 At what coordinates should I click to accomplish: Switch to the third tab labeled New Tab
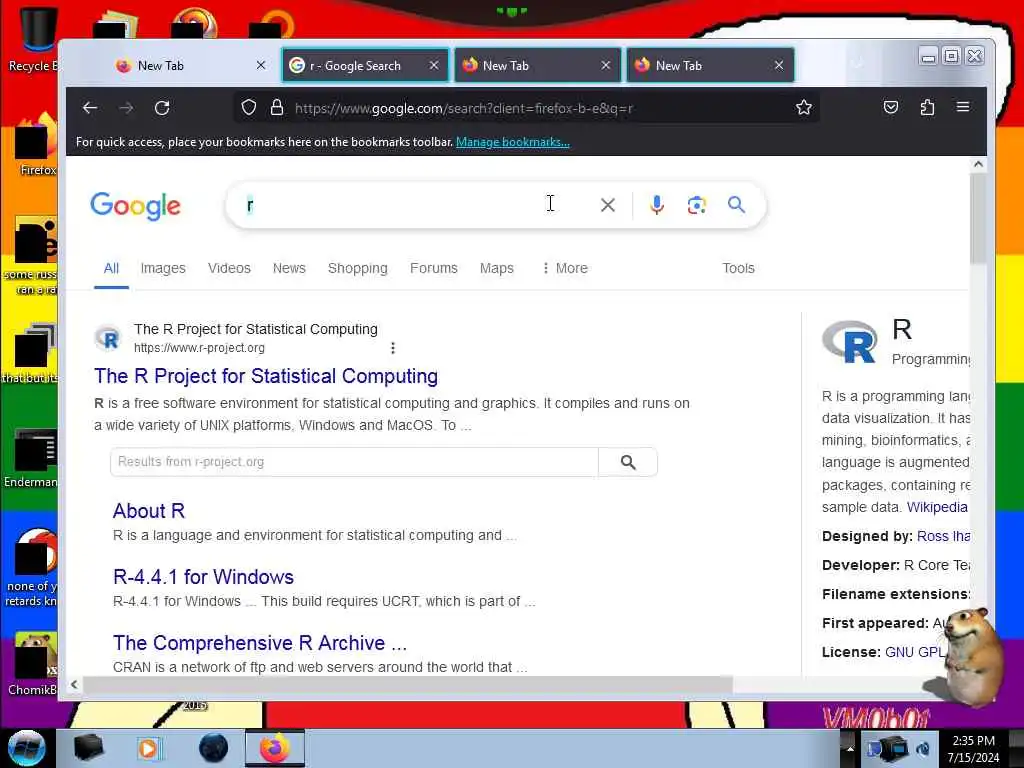(537, 65)
